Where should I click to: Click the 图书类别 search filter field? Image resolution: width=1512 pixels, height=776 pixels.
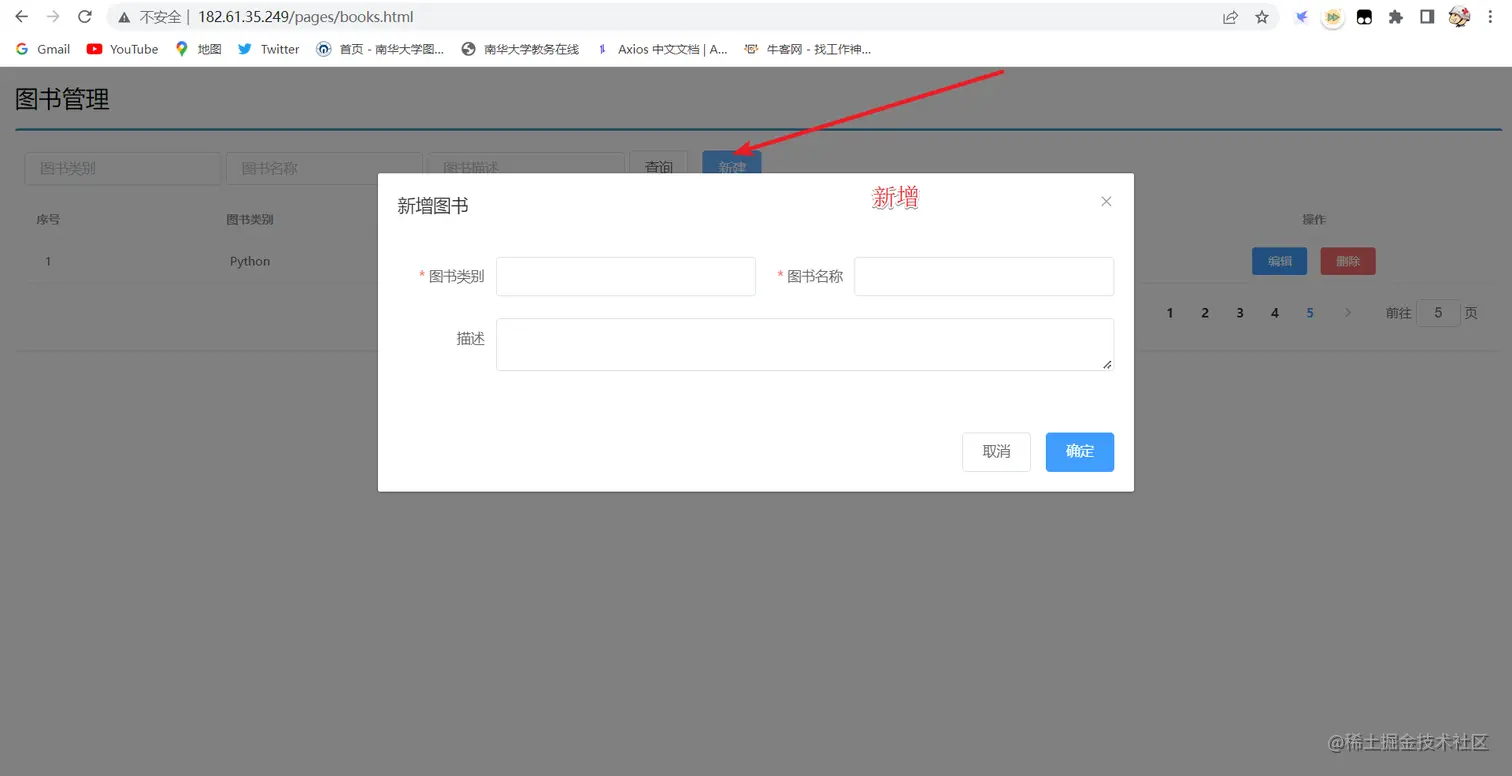tap(122, 168)
